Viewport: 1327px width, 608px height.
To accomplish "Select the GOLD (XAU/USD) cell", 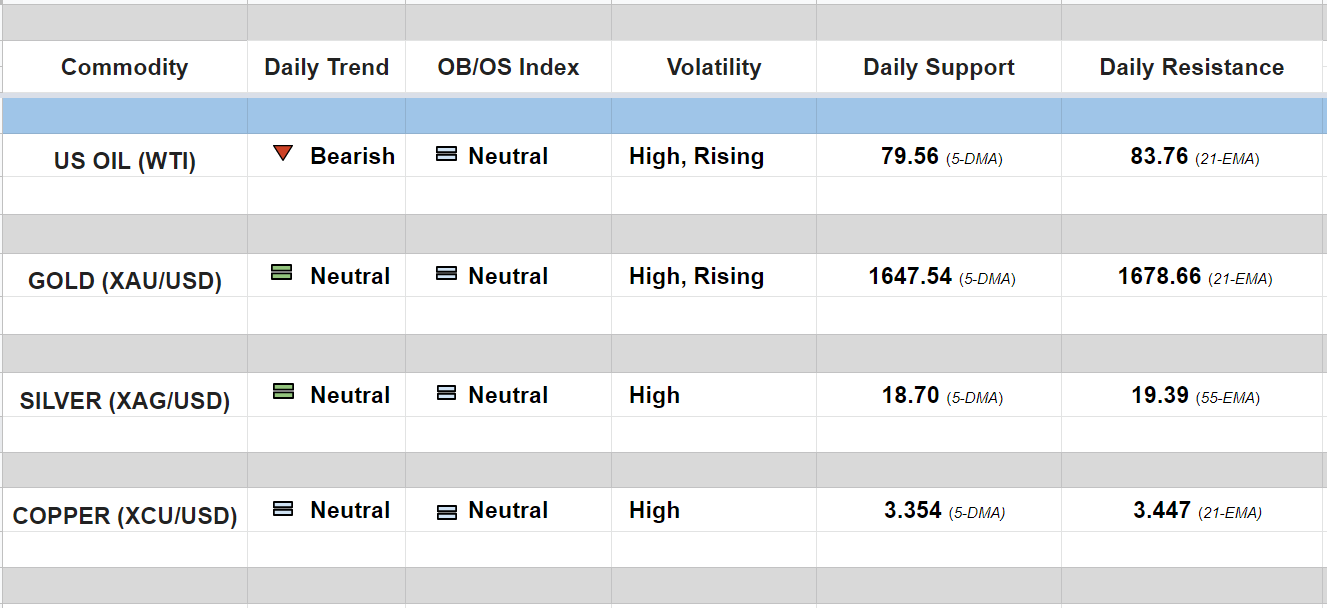I will click(x=125, y=281).
